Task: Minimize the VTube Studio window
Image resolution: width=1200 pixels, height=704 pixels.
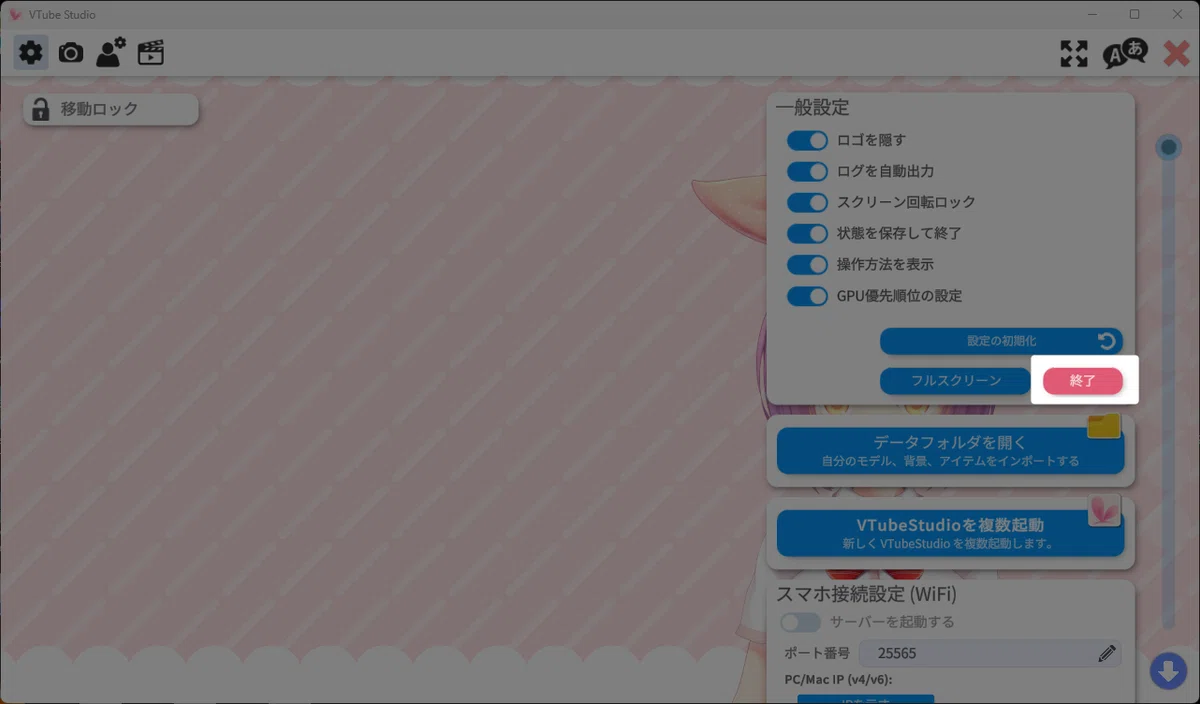Action: point(1092,14)
